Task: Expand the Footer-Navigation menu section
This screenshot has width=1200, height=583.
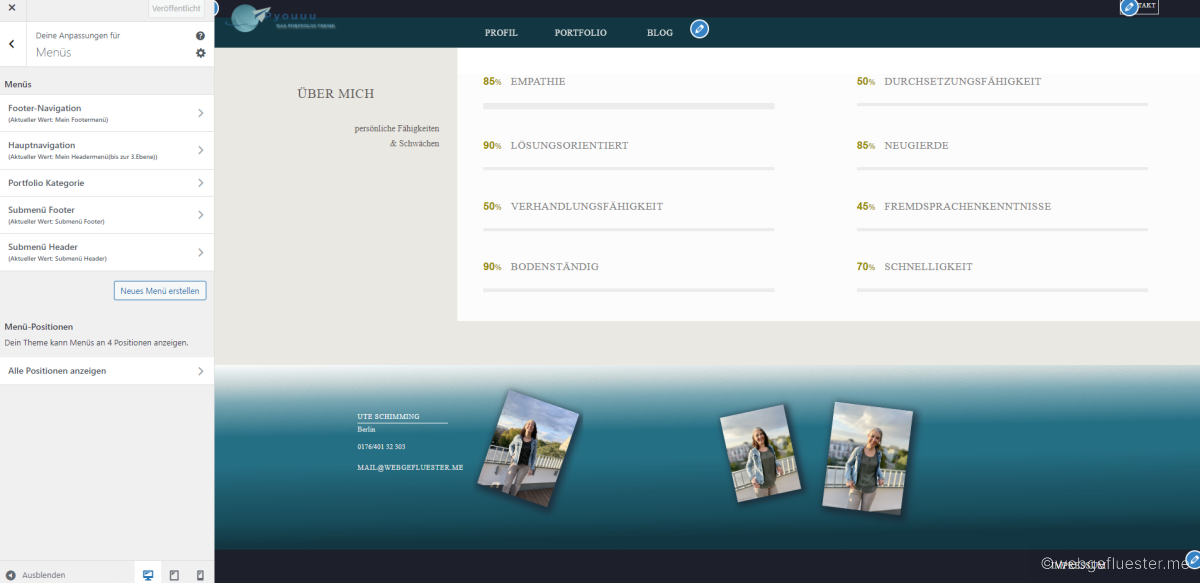Action: tap(107, 113)
